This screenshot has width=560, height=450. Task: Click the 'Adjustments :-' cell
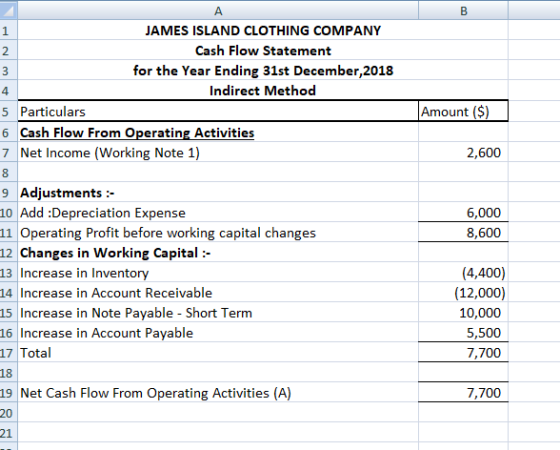(x=218, y=193)
